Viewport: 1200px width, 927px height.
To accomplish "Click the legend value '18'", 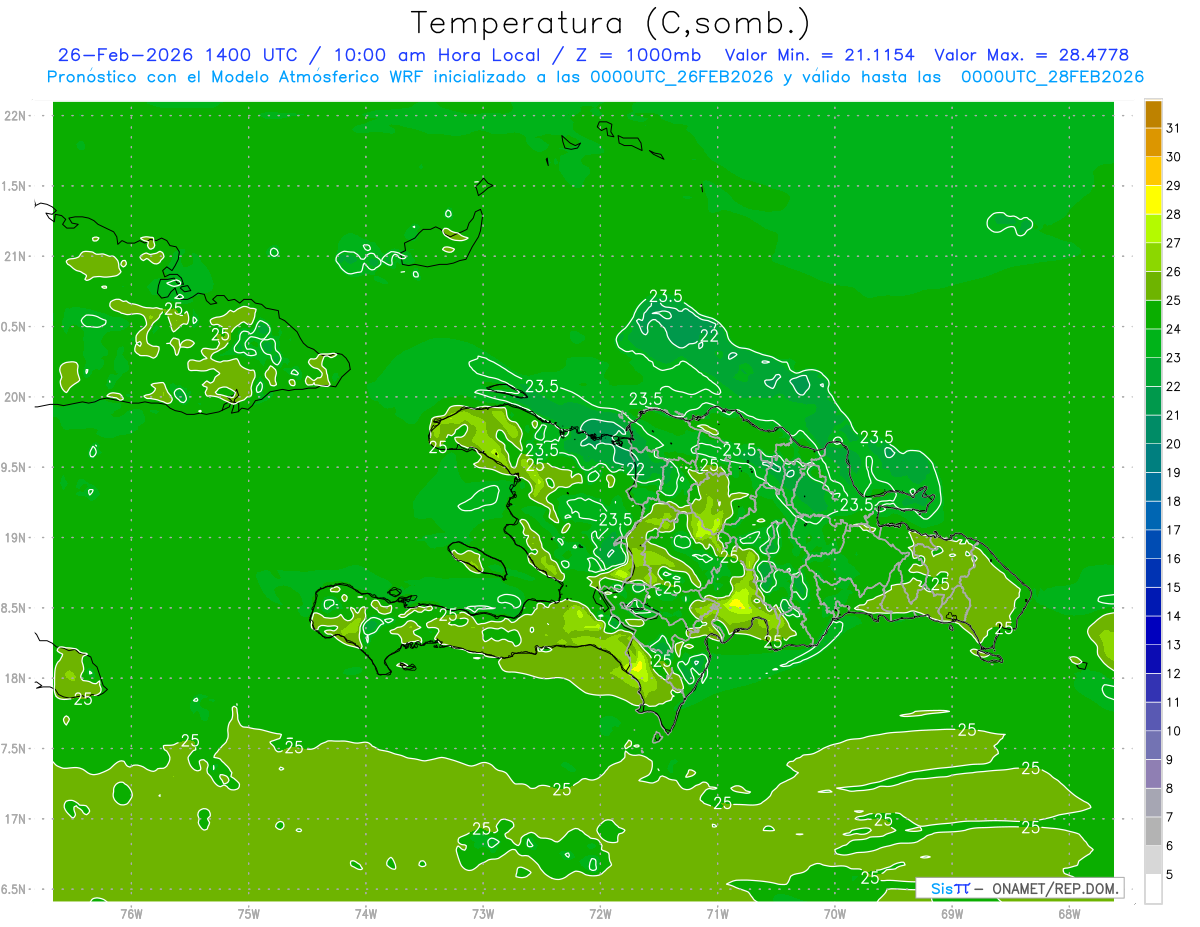I will tap(1174, 501).
